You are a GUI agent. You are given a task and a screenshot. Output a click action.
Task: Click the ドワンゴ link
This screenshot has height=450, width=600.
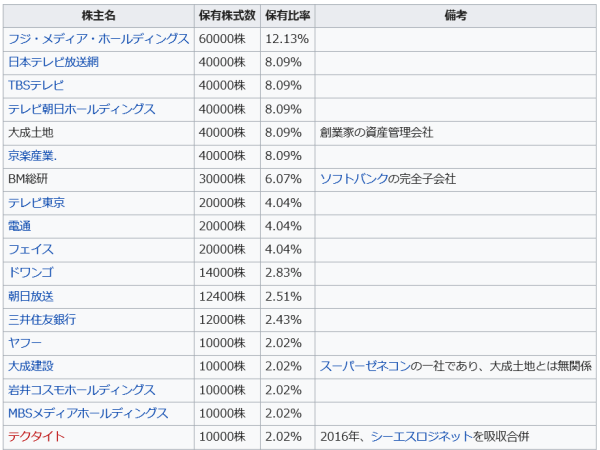coord(31,273)
